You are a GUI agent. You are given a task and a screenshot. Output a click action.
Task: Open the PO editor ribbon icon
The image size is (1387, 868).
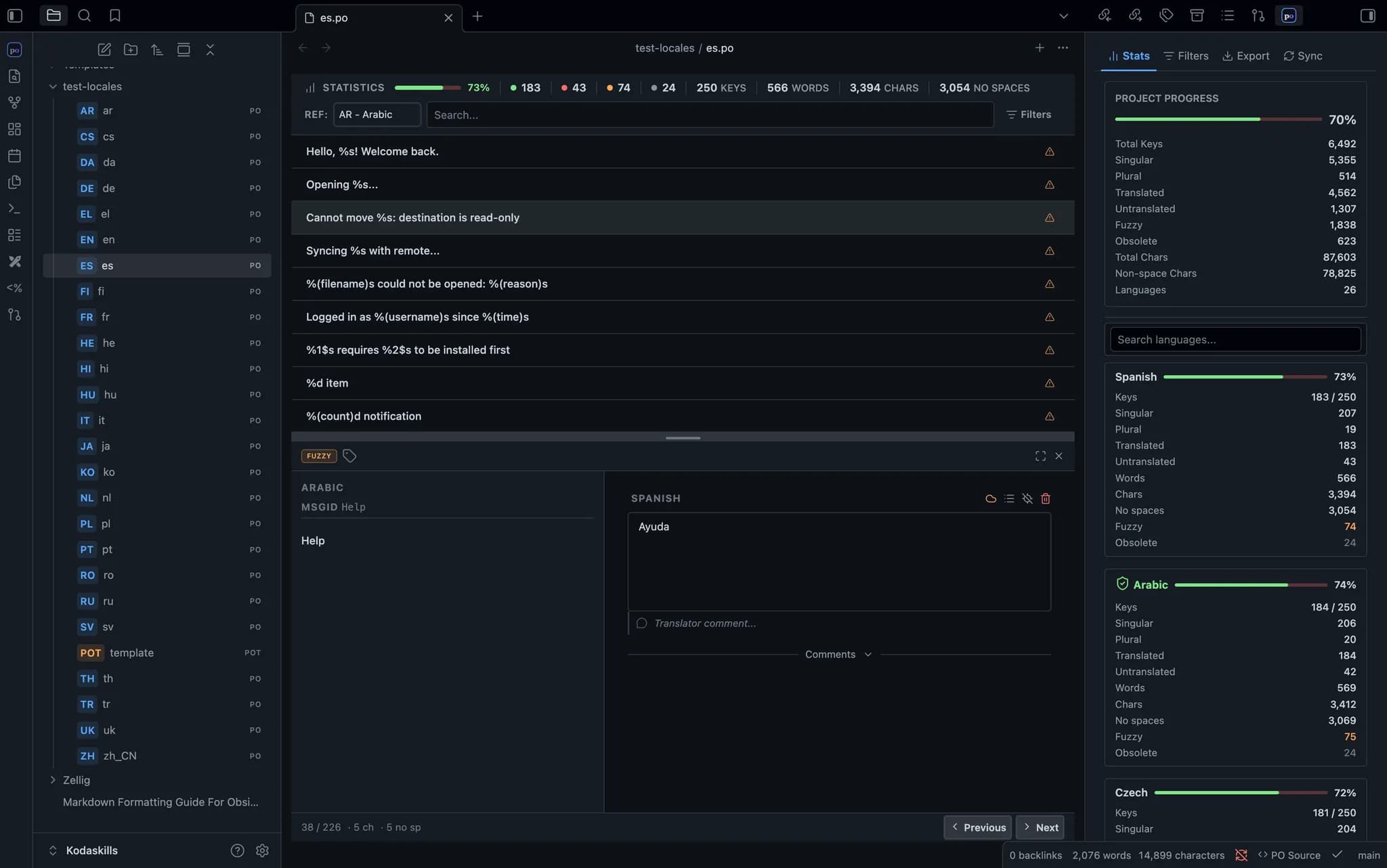(x=14, y=49)
